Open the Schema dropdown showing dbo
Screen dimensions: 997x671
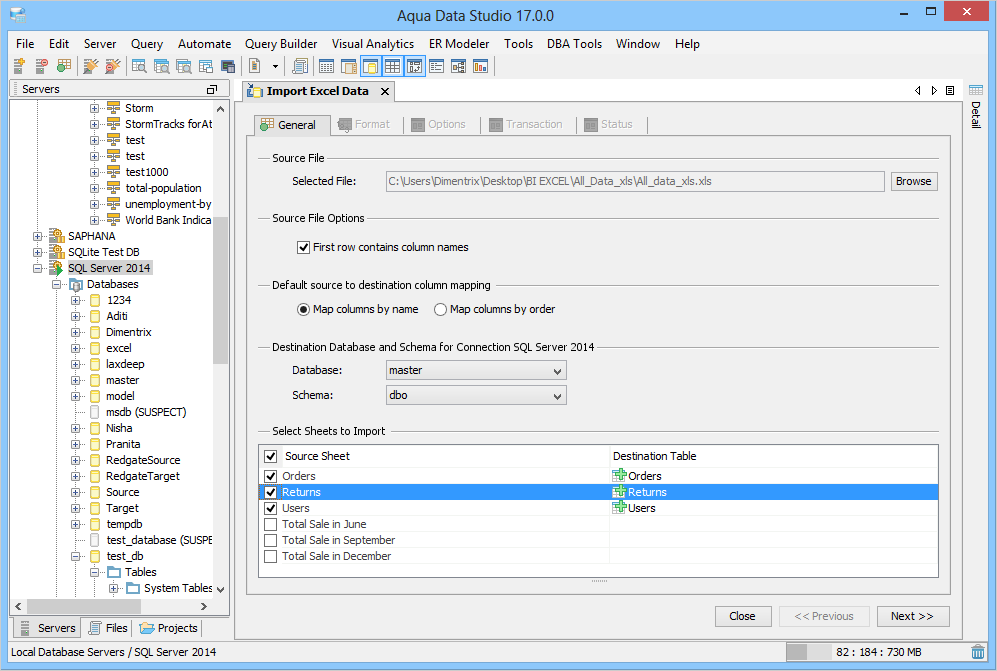click(x=476, y=395)
